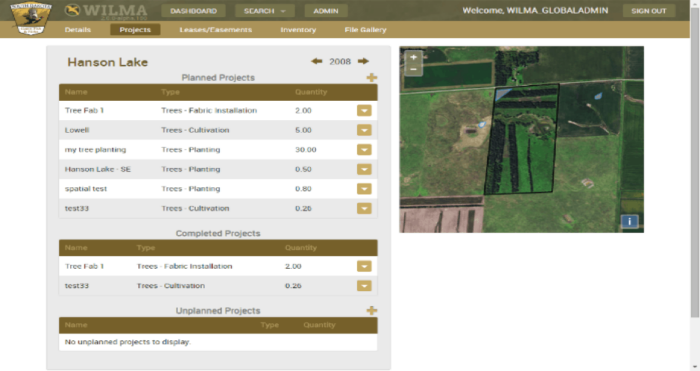Select 'my tree planting' project name

pyautogui.click(x=95, y=150)
